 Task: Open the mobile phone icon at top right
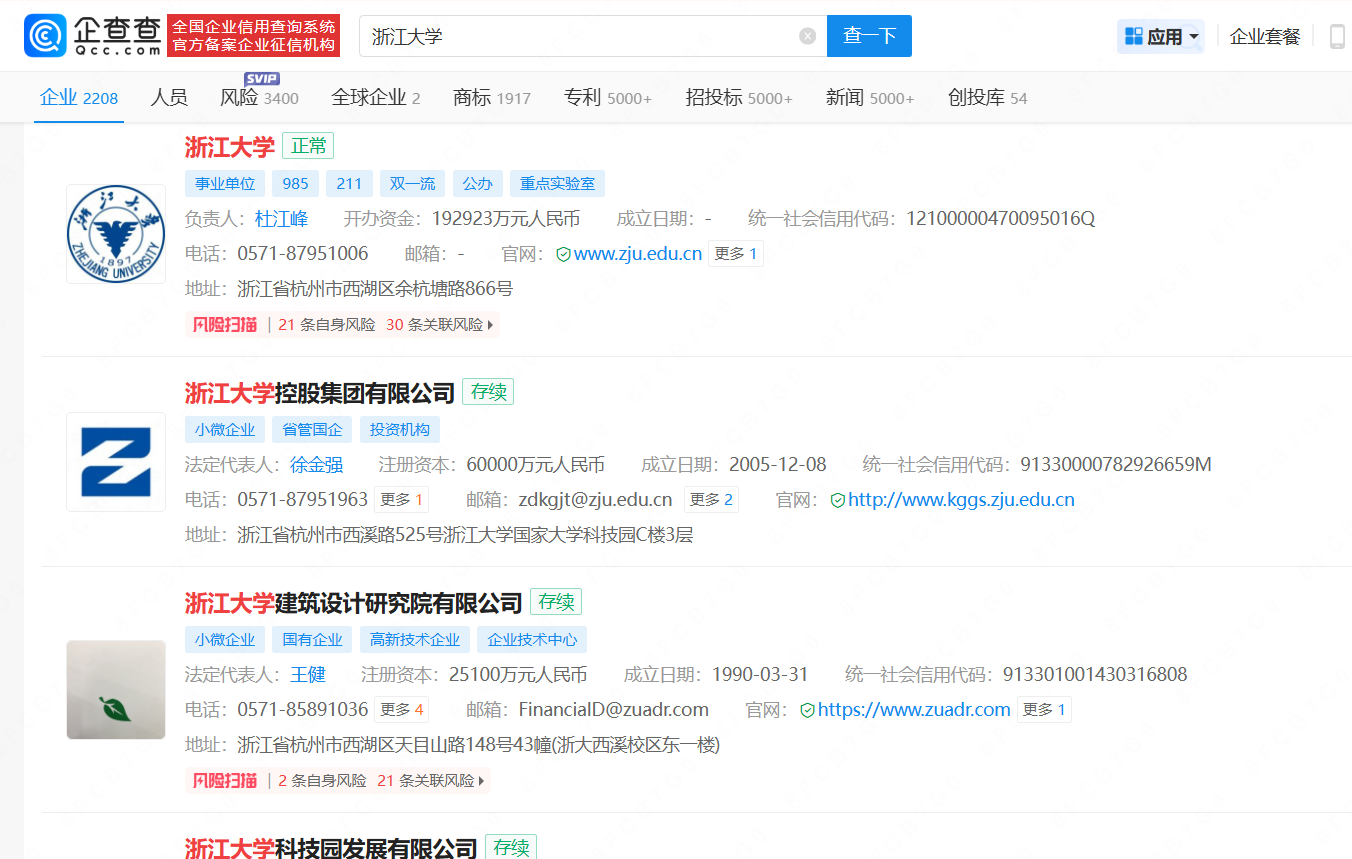click(1337, 37)
